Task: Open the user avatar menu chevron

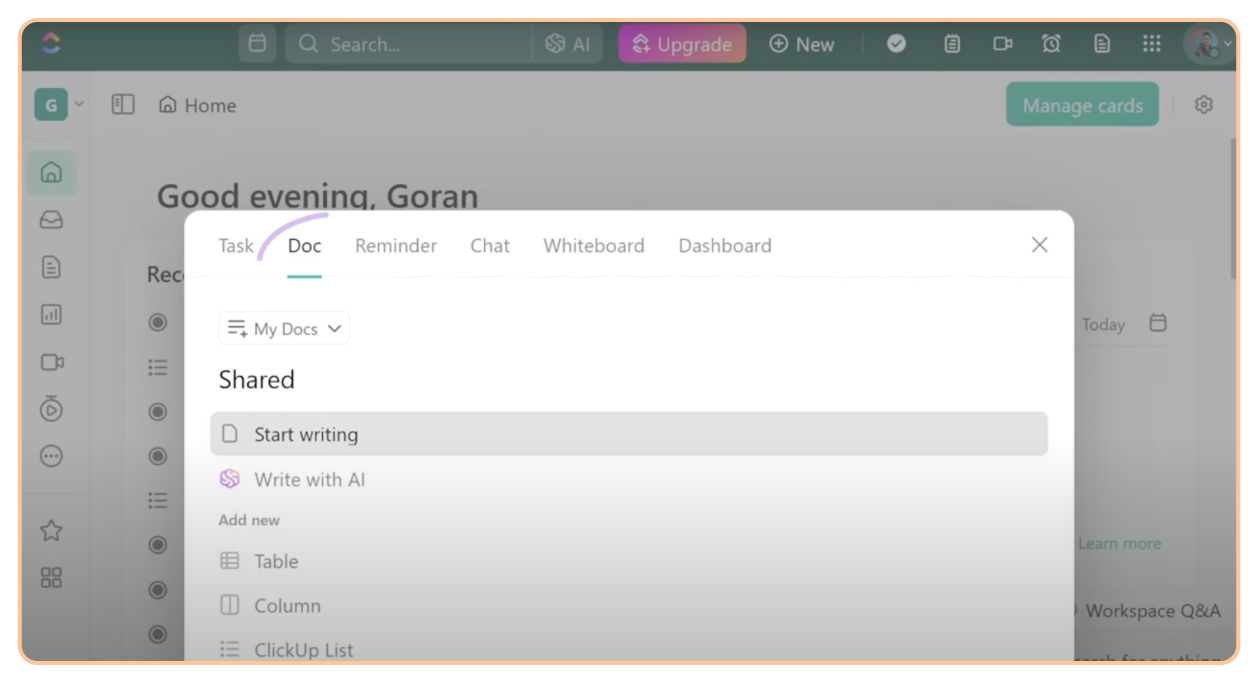Action: (1228, 43)
